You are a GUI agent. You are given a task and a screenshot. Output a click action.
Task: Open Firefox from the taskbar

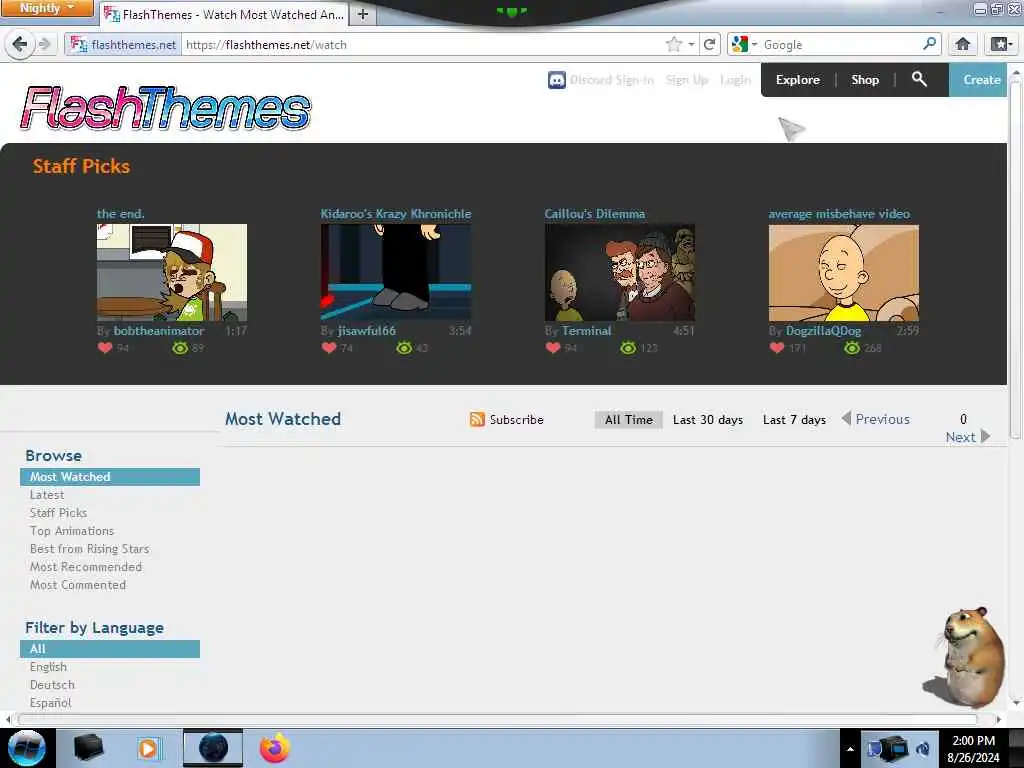(x=275, y=748)
